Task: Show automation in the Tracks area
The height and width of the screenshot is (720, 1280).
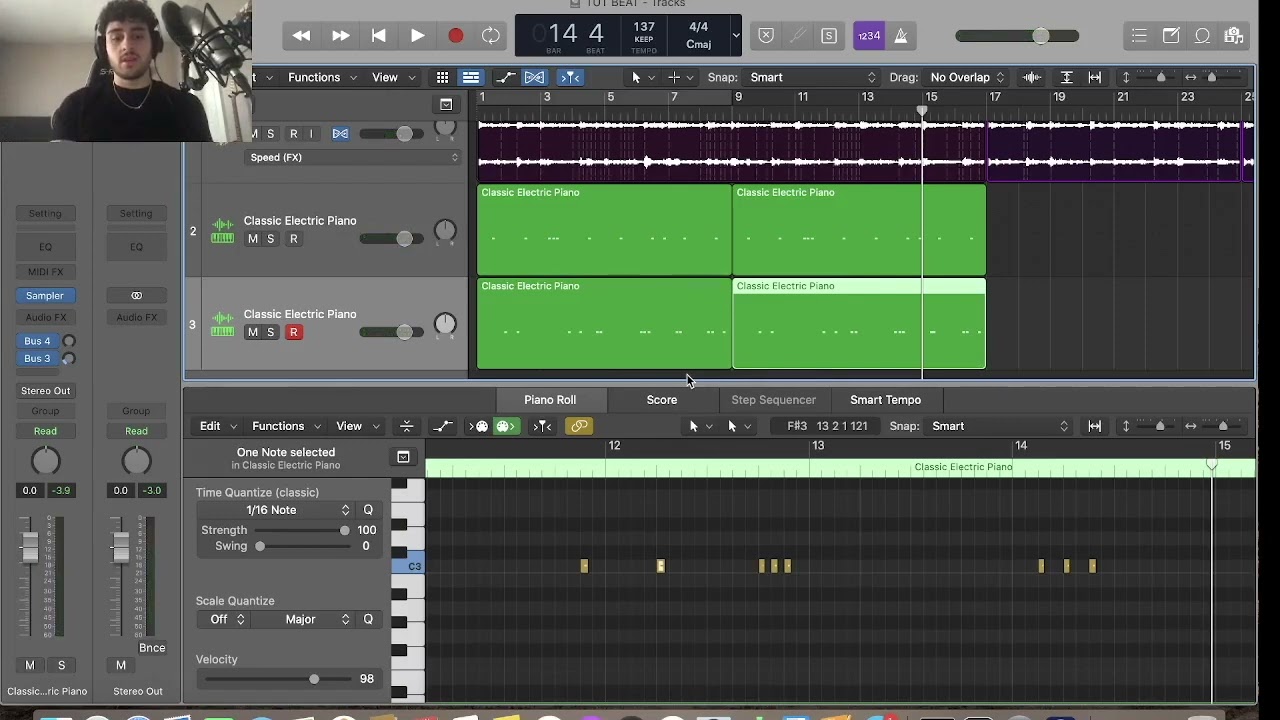Action: 506,77
